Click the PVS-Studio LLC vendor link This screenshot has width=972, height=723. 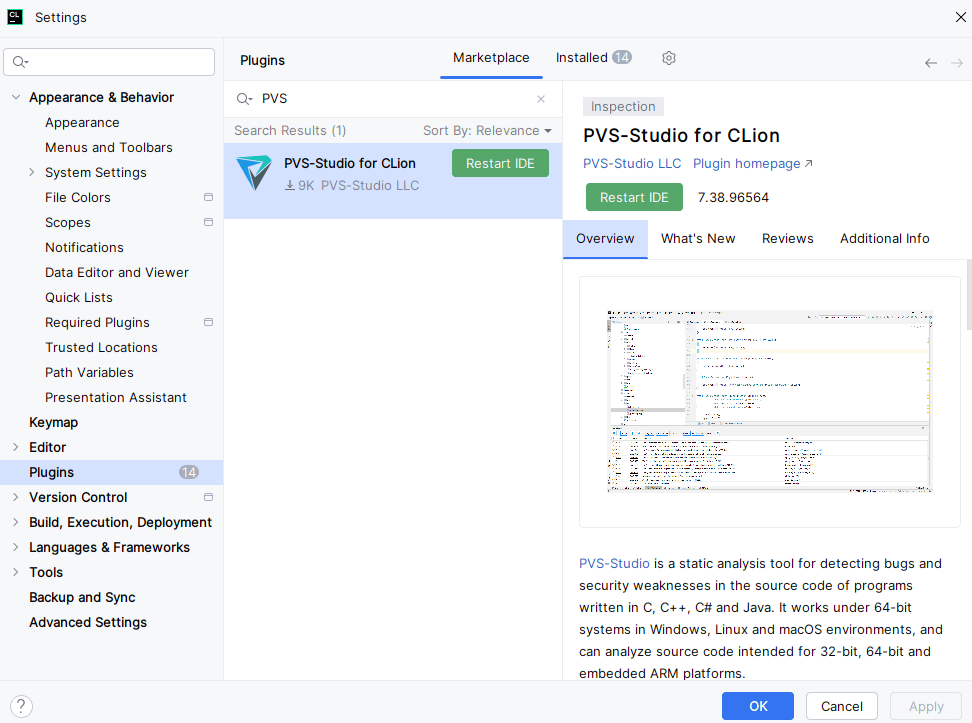(632, 163)
